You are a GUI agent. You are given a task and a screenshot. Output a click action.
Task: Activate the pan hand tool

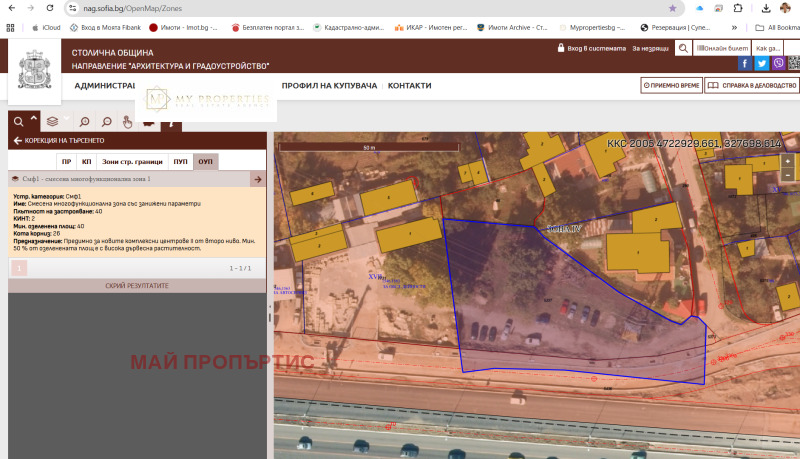pos(128,122)
